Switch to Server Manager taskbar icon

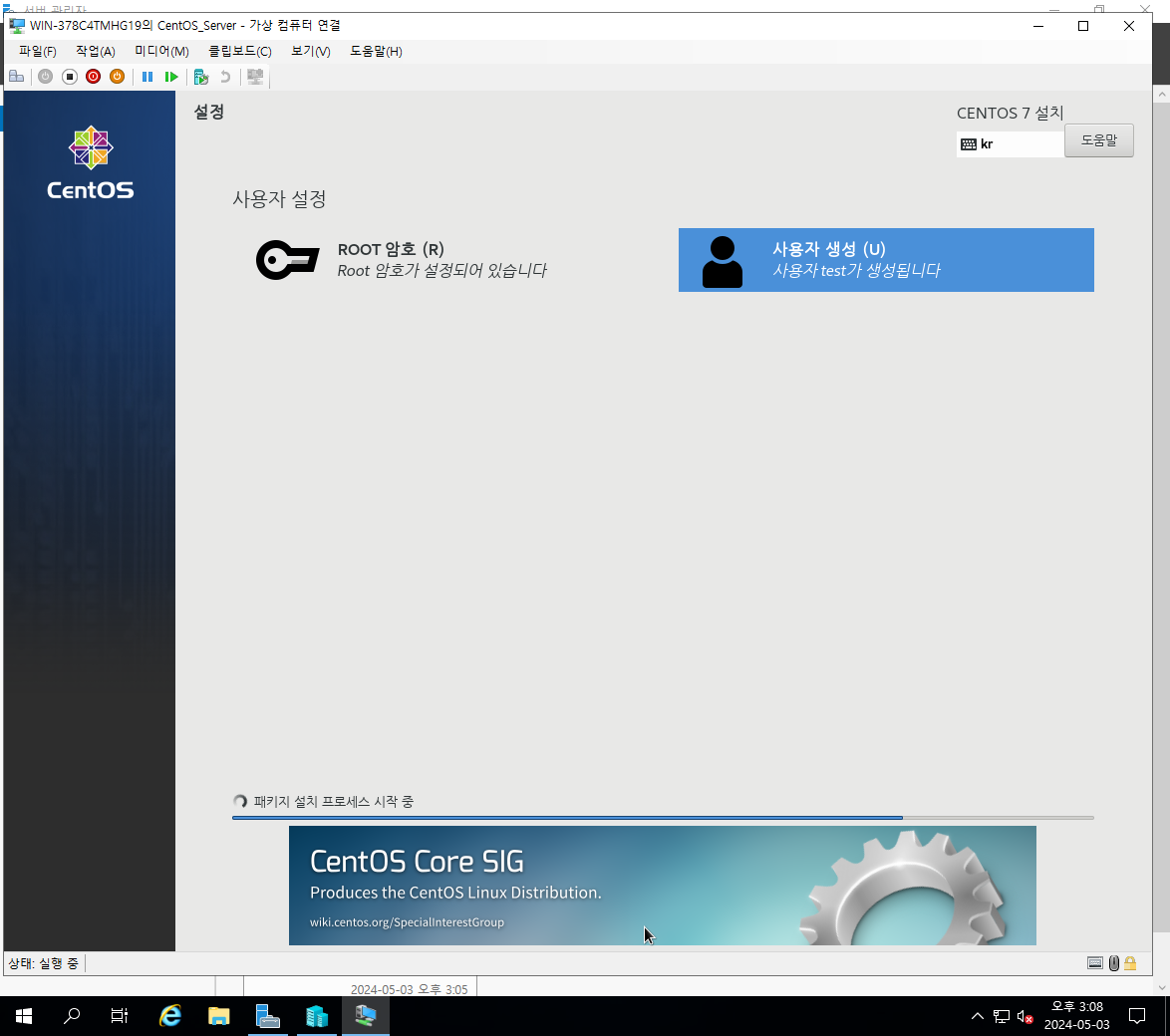point(268,1016)
